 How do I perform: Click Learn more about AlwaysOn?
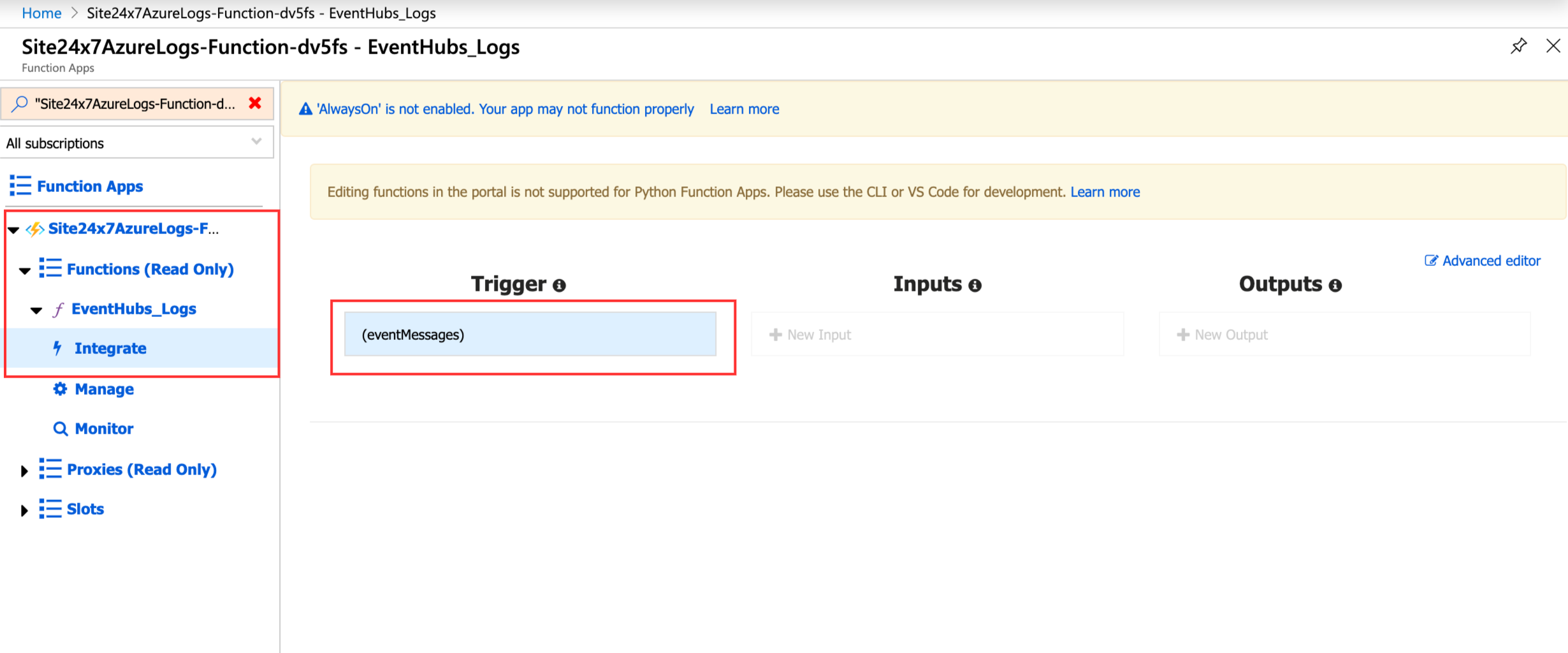coord(744,109)
